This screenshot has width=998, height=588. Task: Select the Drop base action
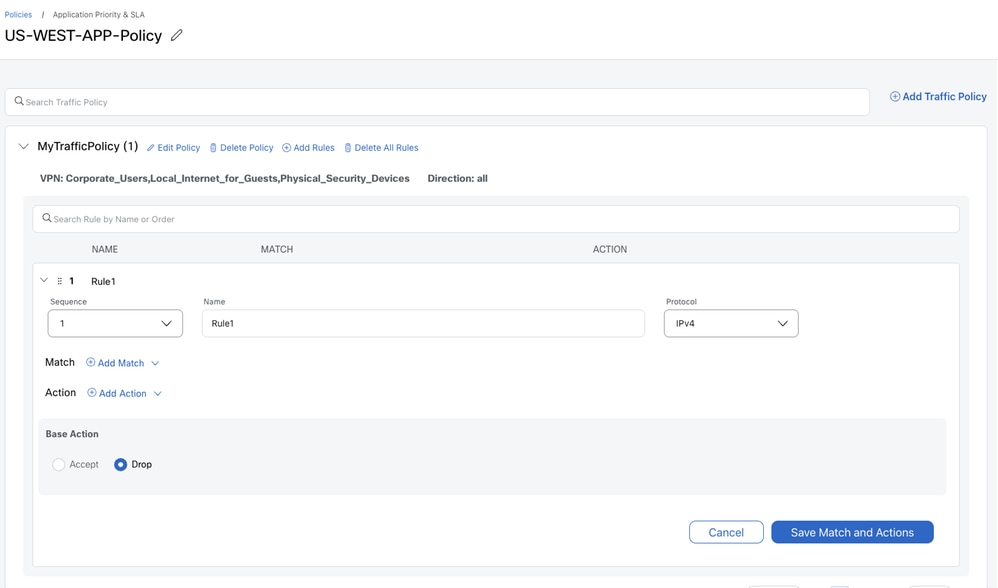point(120,465)
